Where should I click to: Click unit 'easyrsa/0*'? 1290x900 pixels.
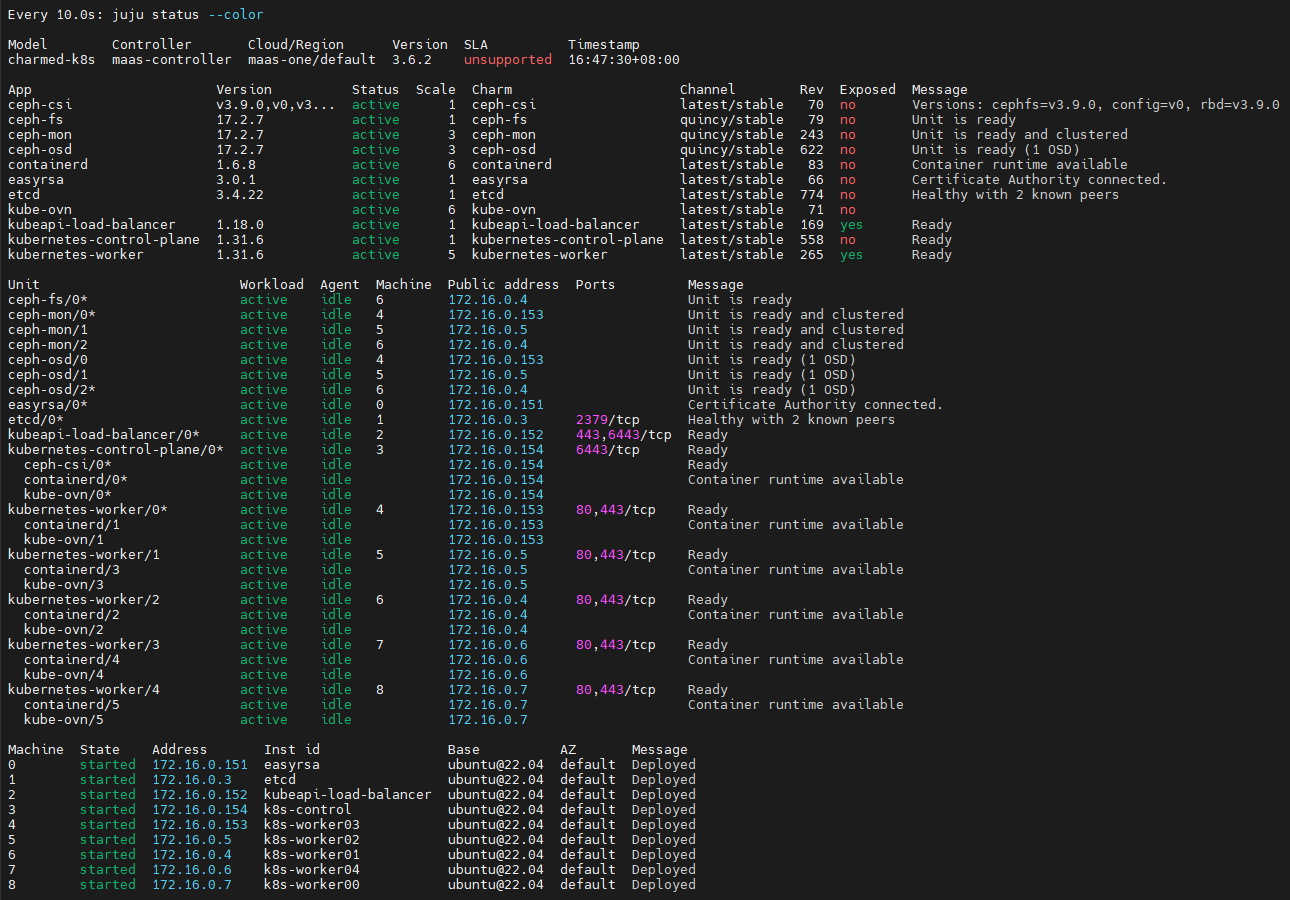click(48, 405)
